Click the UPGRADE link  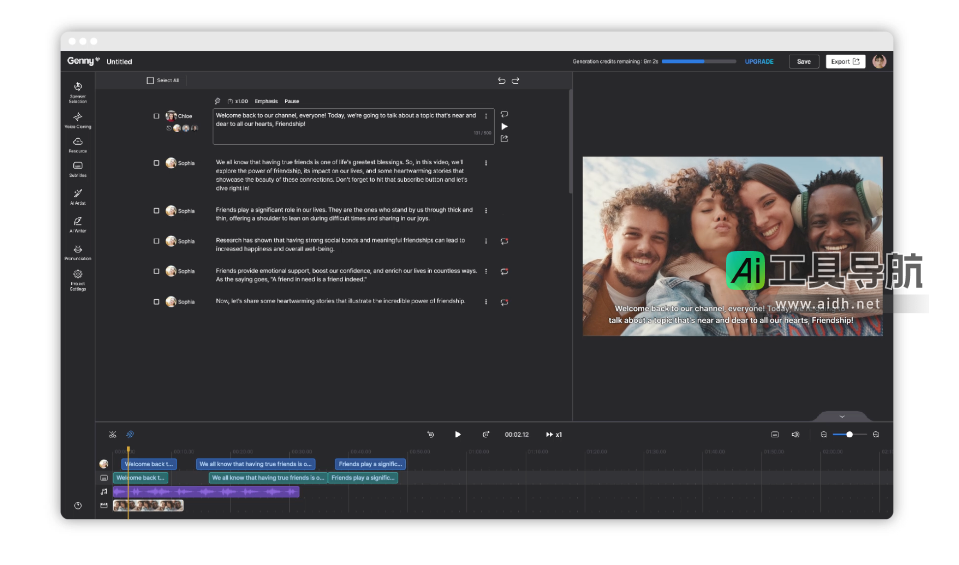pos(759,61)
